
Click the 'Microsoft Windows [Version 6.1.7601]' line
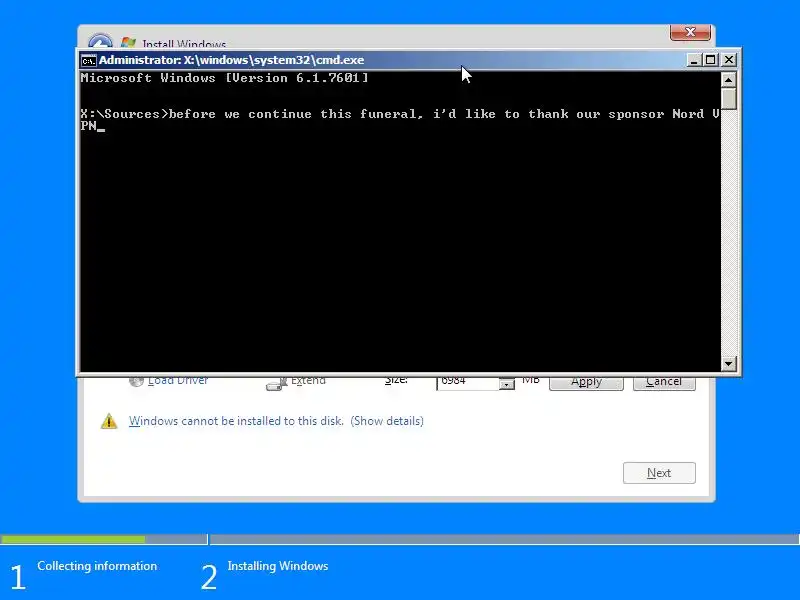pos(224,78)
